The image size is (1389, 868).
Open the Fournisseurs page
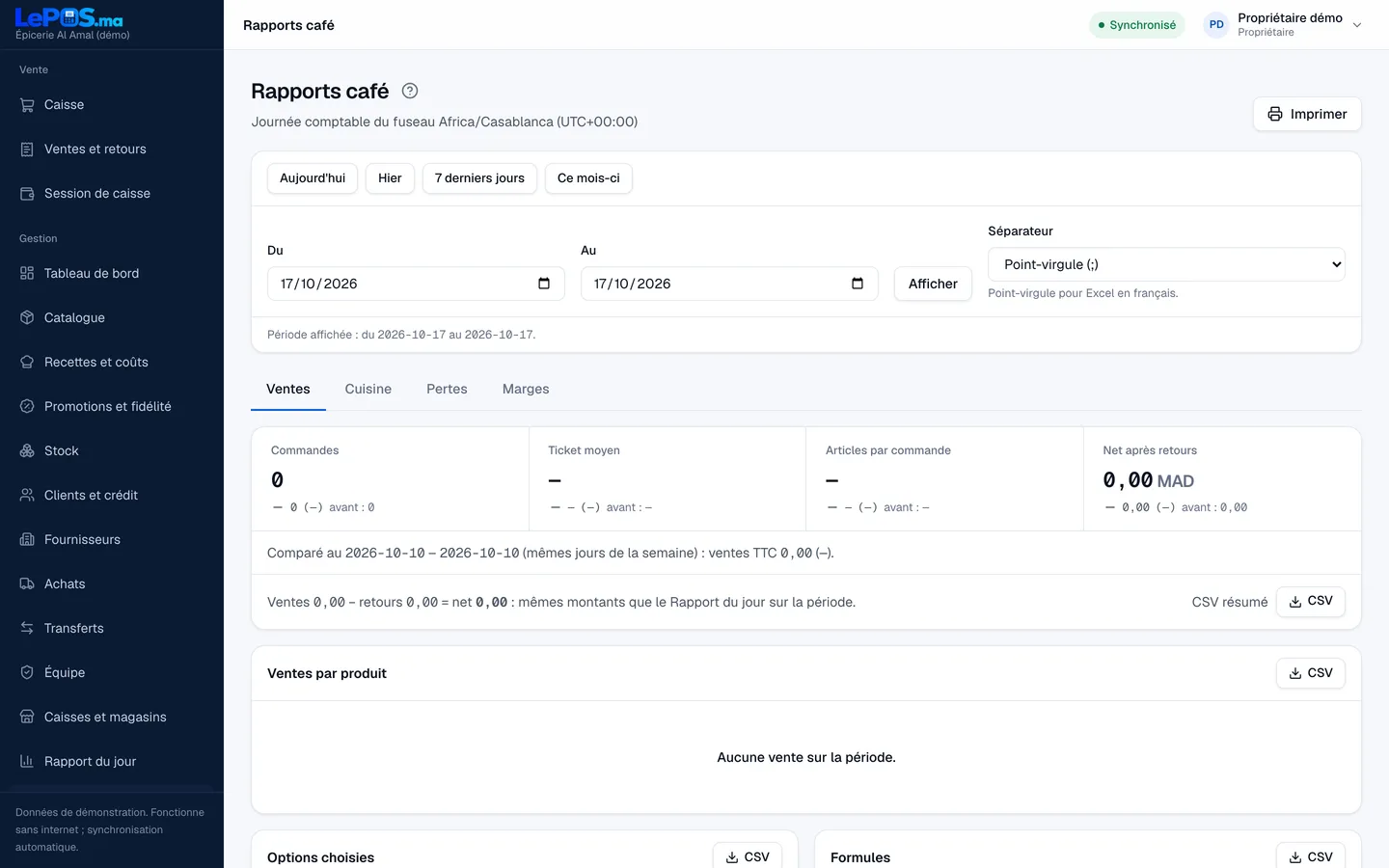click(x=112, y=539)
